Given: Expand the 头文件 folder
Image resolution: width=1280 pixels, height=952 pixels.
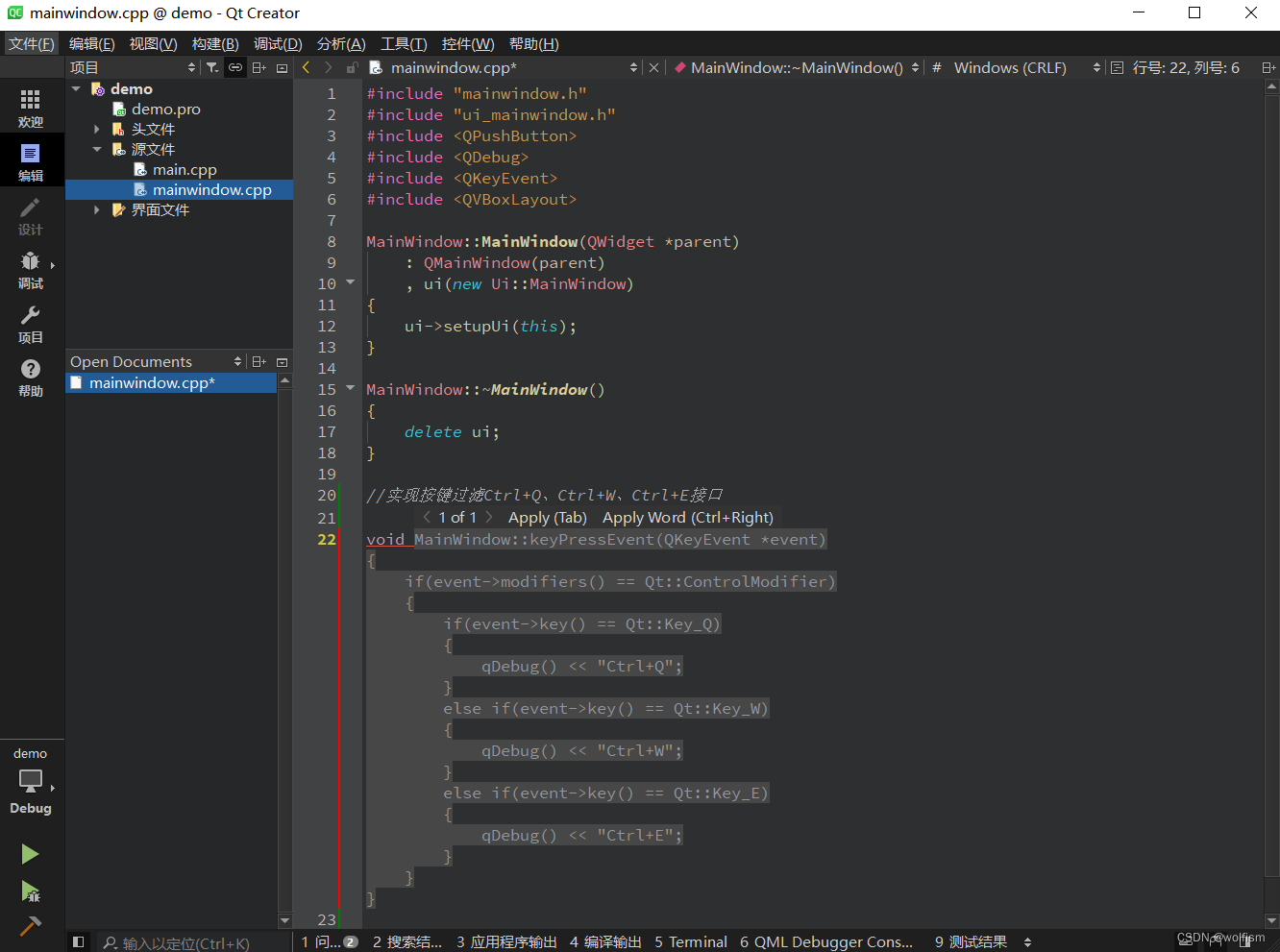Looking at the screenshot, I should pyautogui.click(x=97, y=129).
